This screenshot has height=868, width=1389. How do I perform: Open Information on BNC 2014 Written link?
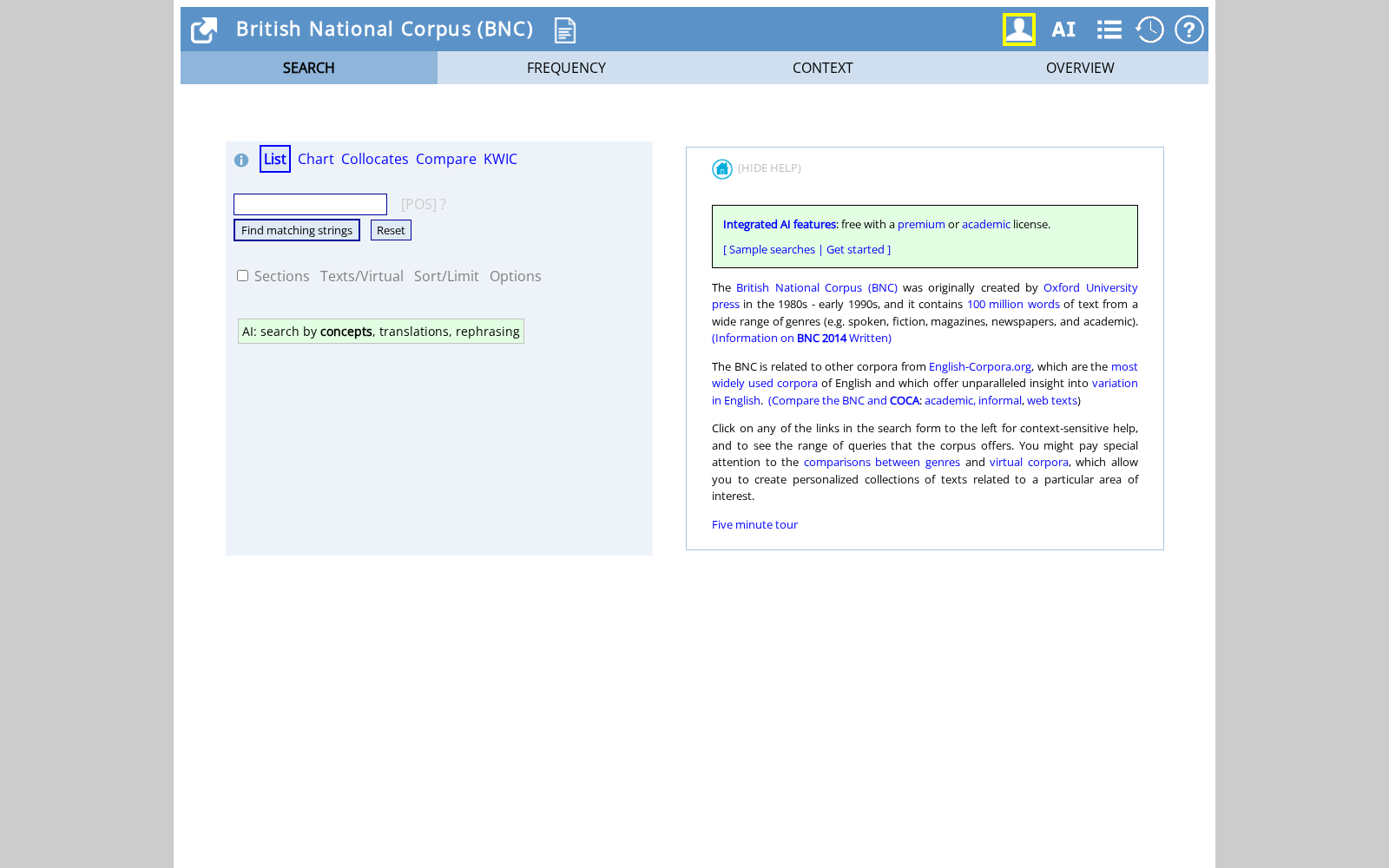[801, 339]
